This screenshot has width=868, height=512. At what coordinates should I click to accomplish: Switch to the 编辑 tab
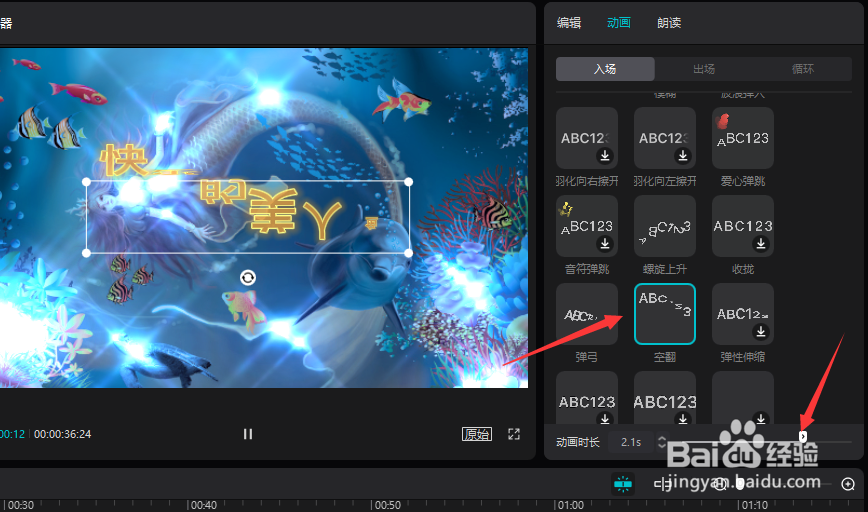point(569,23)
